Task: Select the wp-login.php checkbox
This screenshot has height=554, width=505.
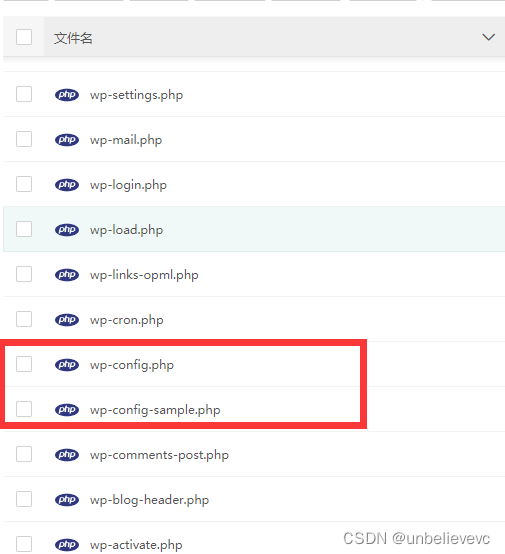Action: tap(24, 184)
